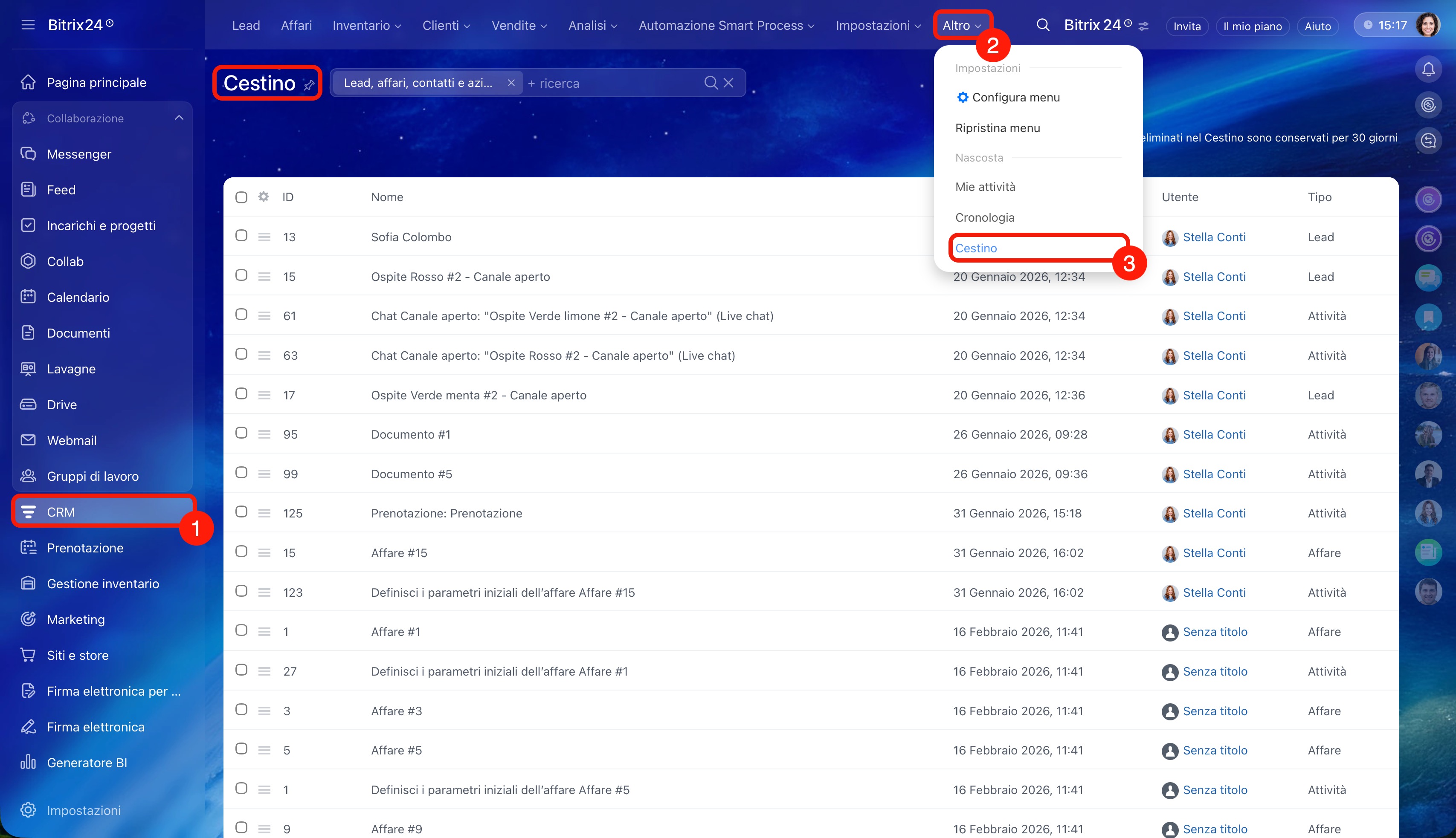Click the Invita button

tap(1186, 26)
